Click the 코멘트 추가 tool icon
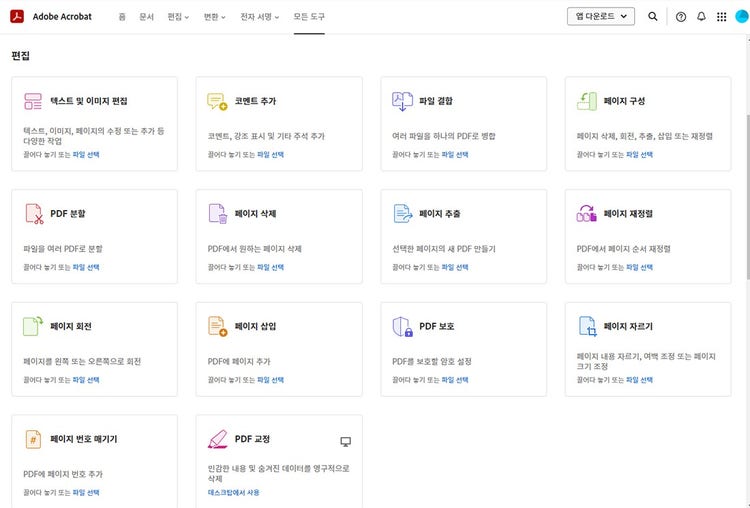 (217, 101)
